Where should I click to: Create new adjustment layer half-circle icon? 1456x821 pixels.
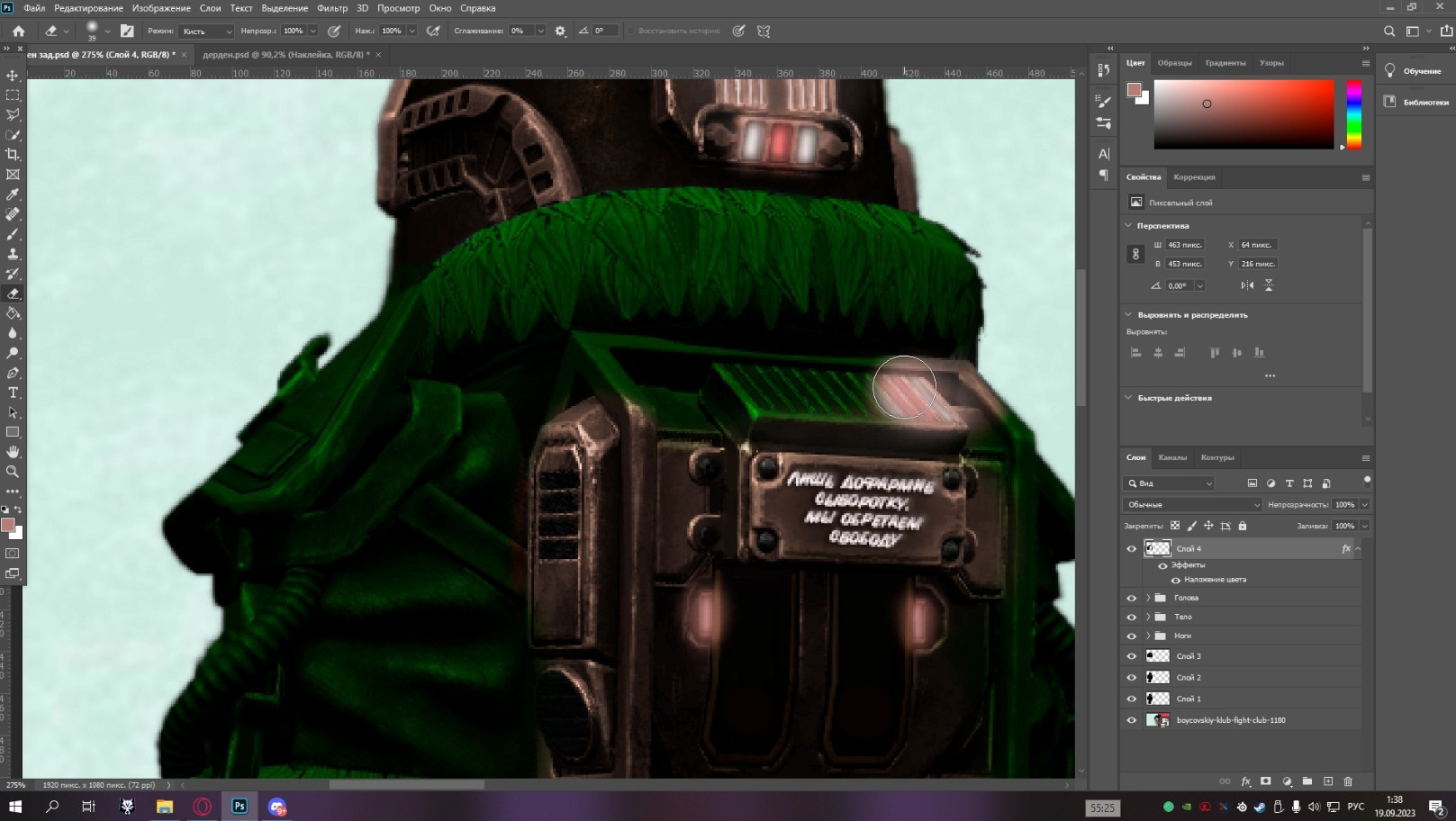[1287, 781]
